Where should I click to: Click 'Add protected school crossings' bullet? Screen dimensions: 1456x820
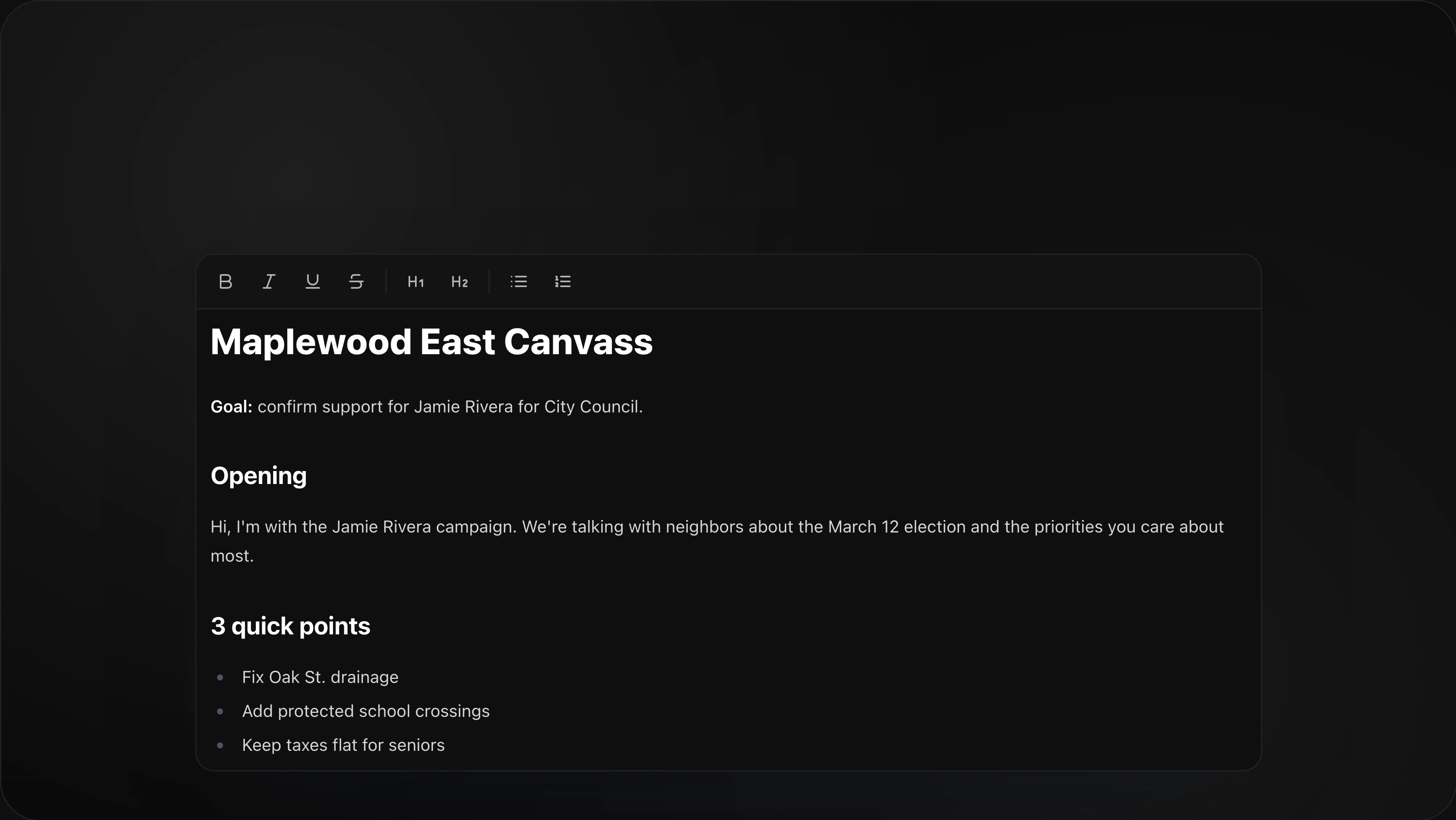(x=366, y=711)
